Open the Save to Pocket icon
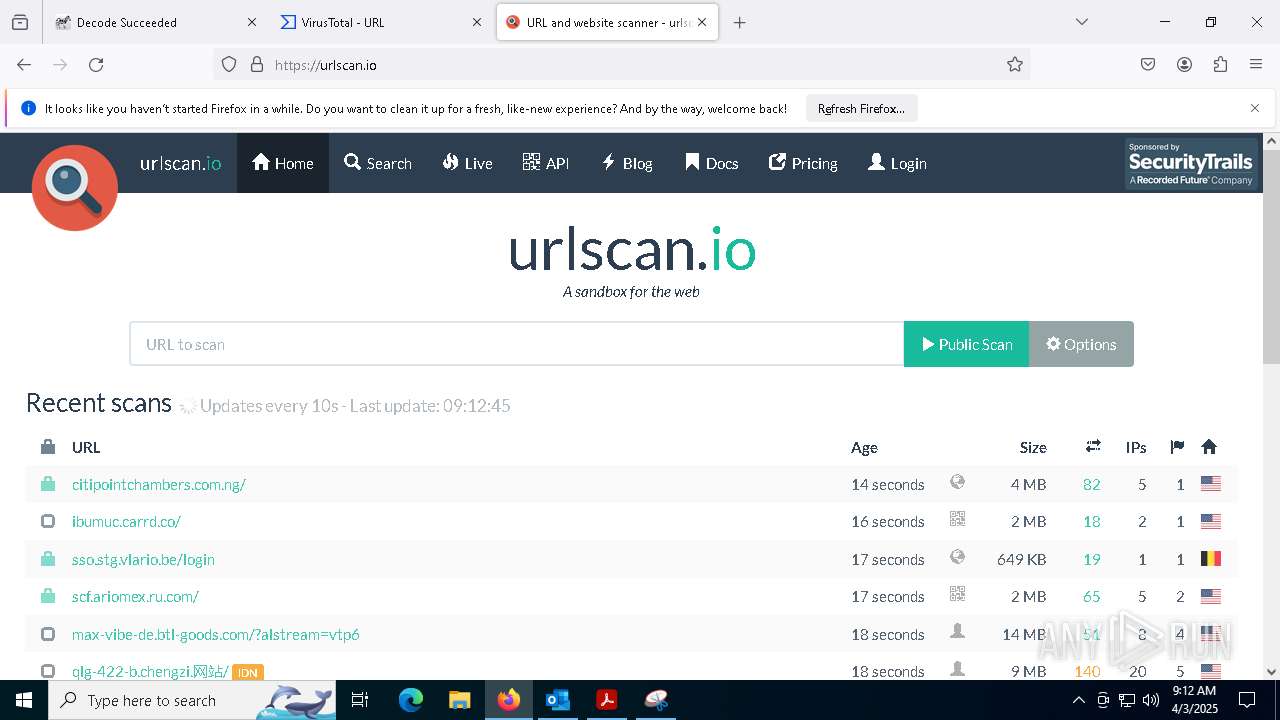This screenshot has width=1280, height=720. coord(1148,65)
